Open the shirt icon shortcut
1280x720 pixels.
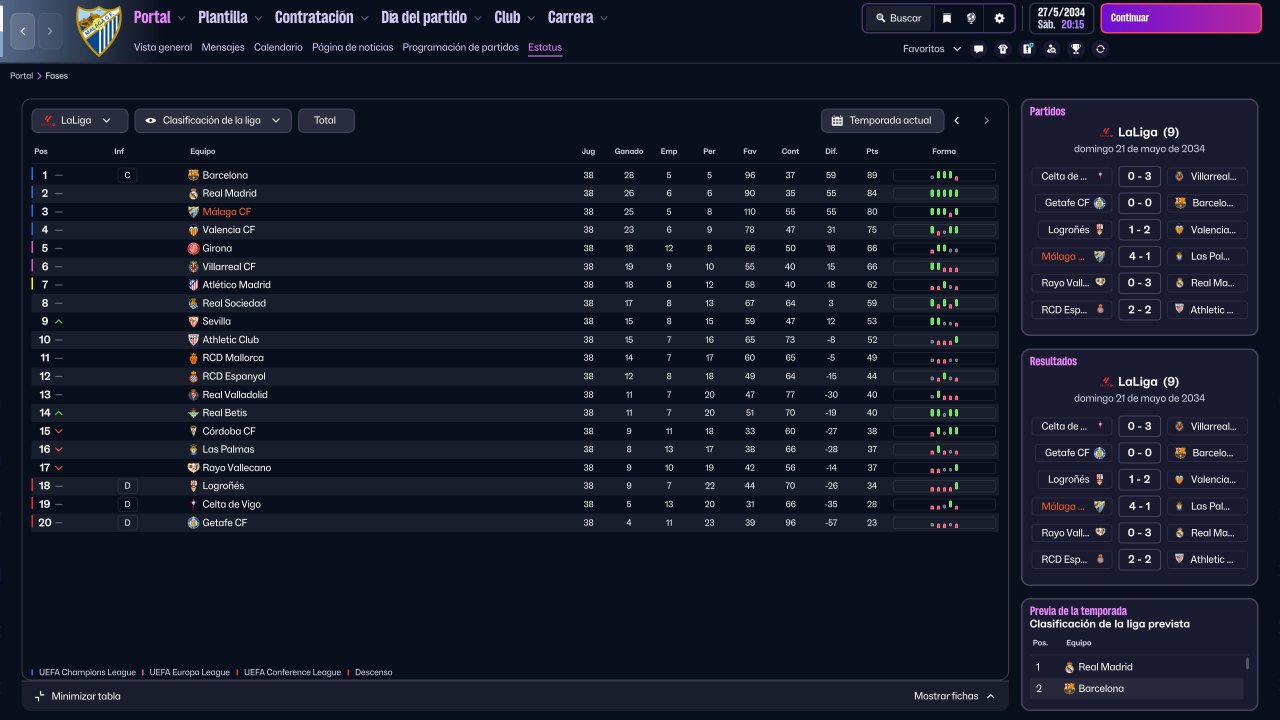(x=1003, y=49)
